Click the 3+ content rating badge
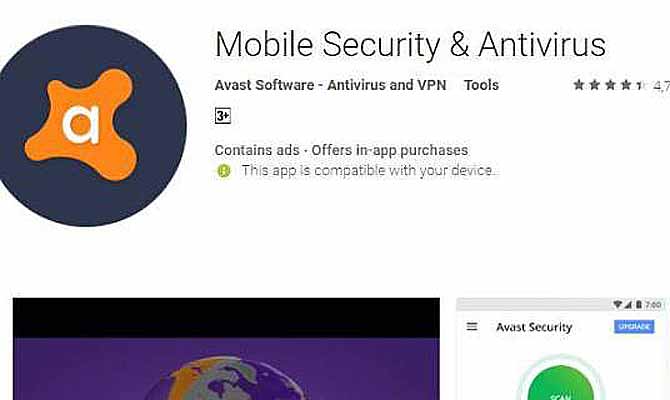 click(223, 116)
